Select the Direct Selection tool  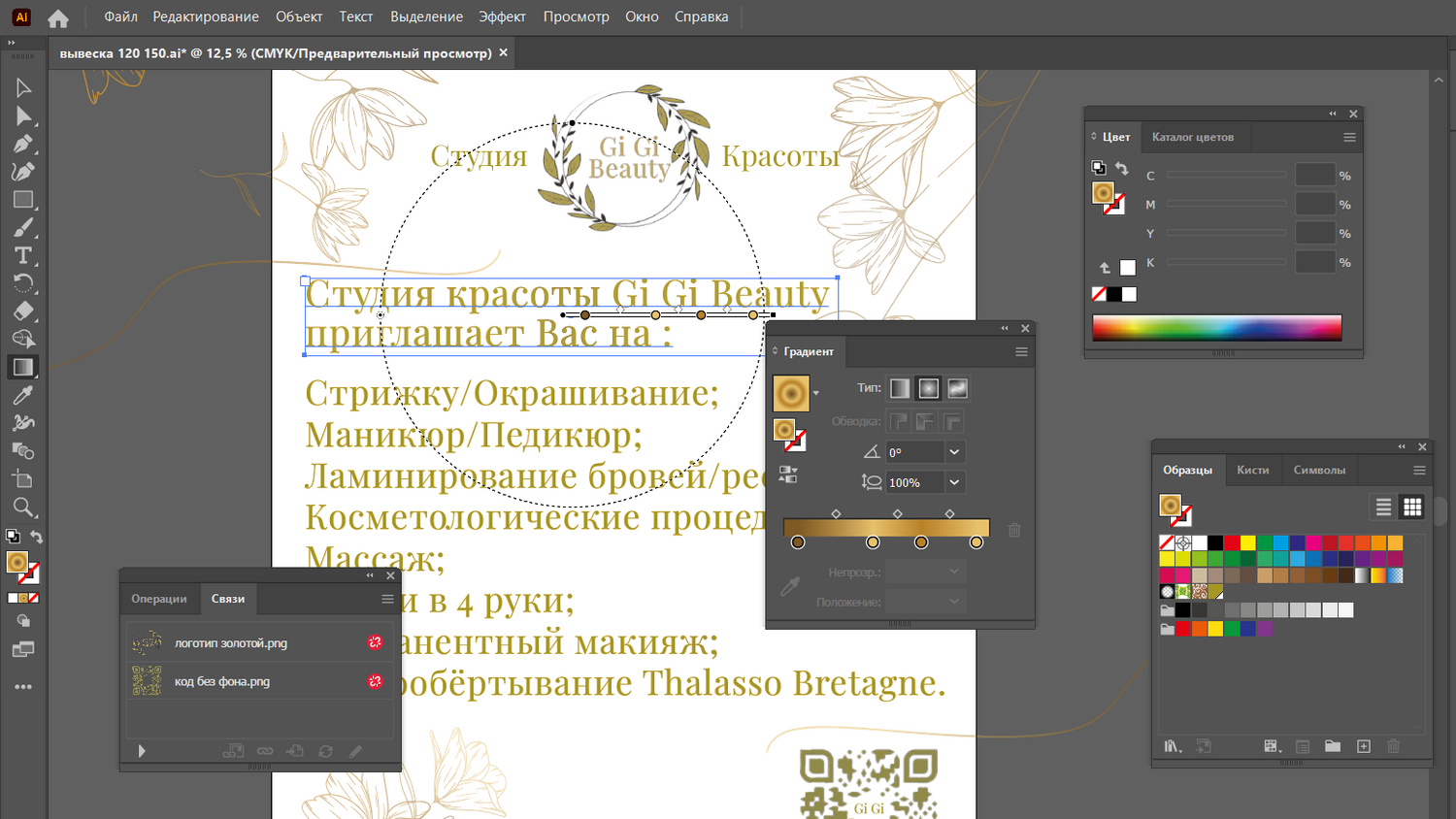(x=23, y=116)
